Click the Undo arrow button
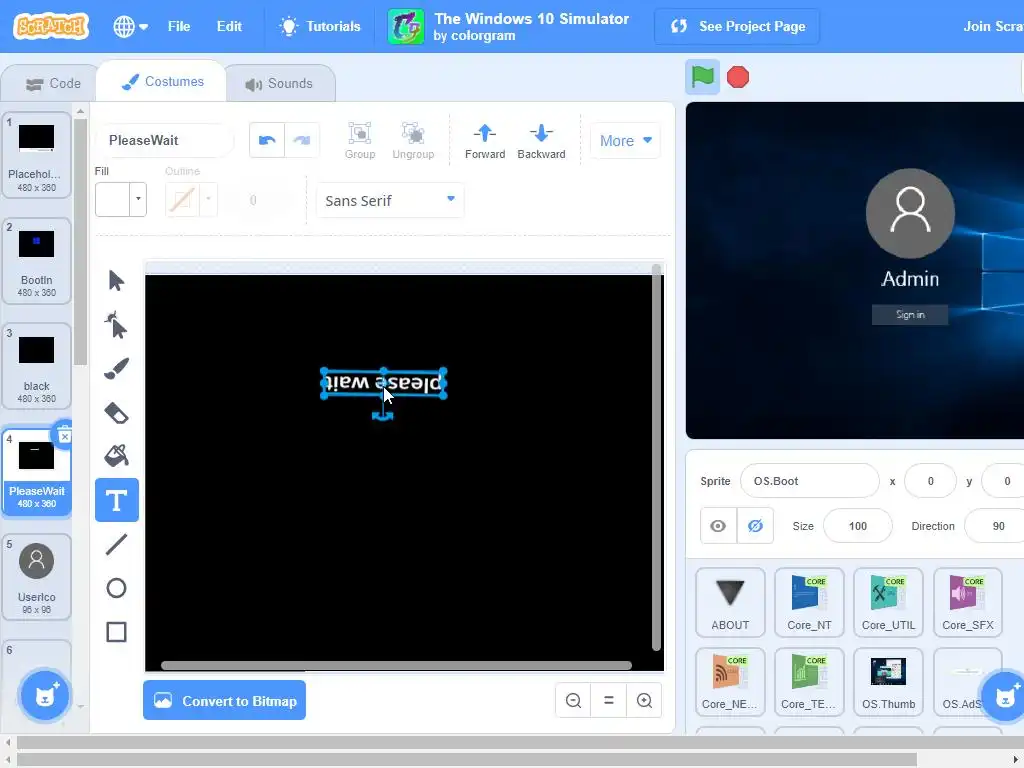1024x768 pixels. pyautogui.click(x=267, y=140)
